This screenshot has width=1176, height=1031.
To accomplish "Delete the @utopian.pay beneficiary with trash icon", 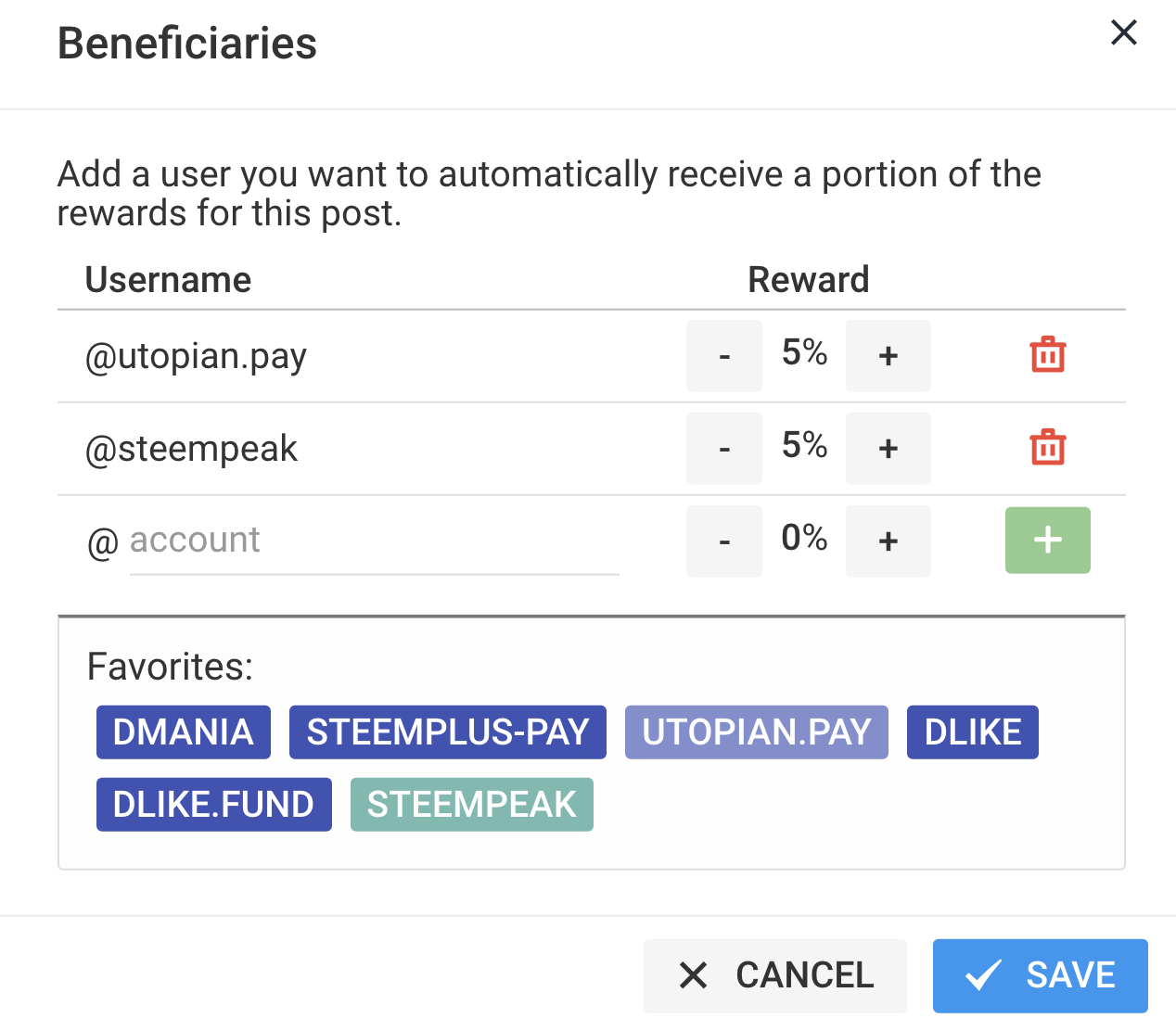I will pos(1048,355).
